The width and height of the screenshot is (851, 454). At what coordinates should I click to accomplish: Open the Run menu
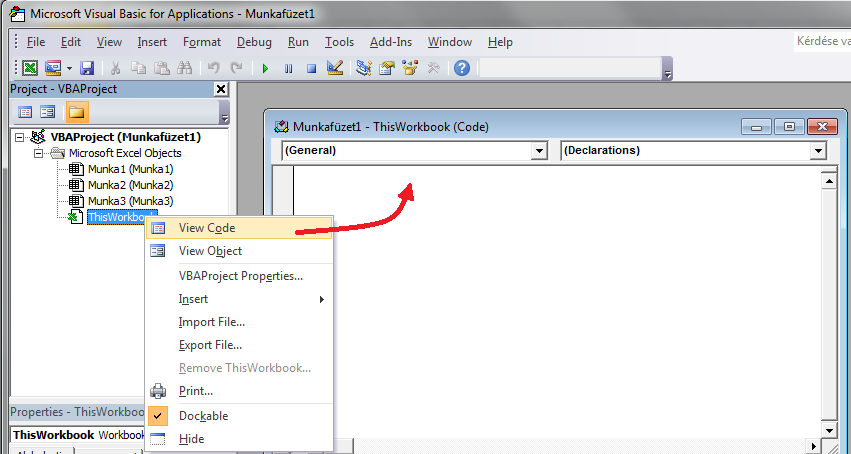pos(298,42)
